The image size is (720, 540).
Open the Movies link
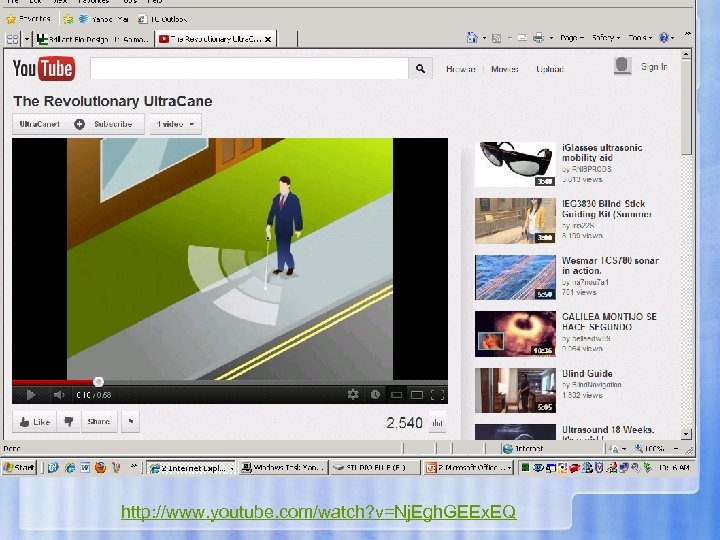pyautogui.click(x=505, y=69)
